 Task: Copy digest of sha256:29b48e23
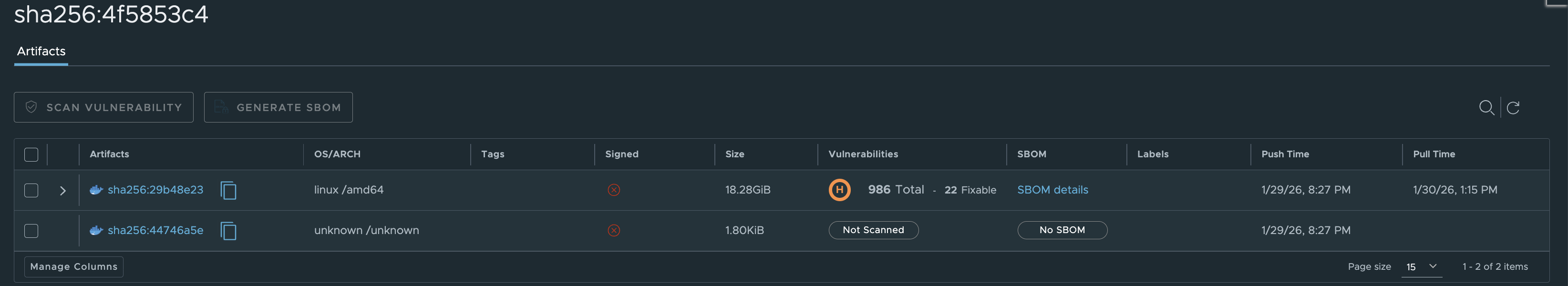pos(228,191)
